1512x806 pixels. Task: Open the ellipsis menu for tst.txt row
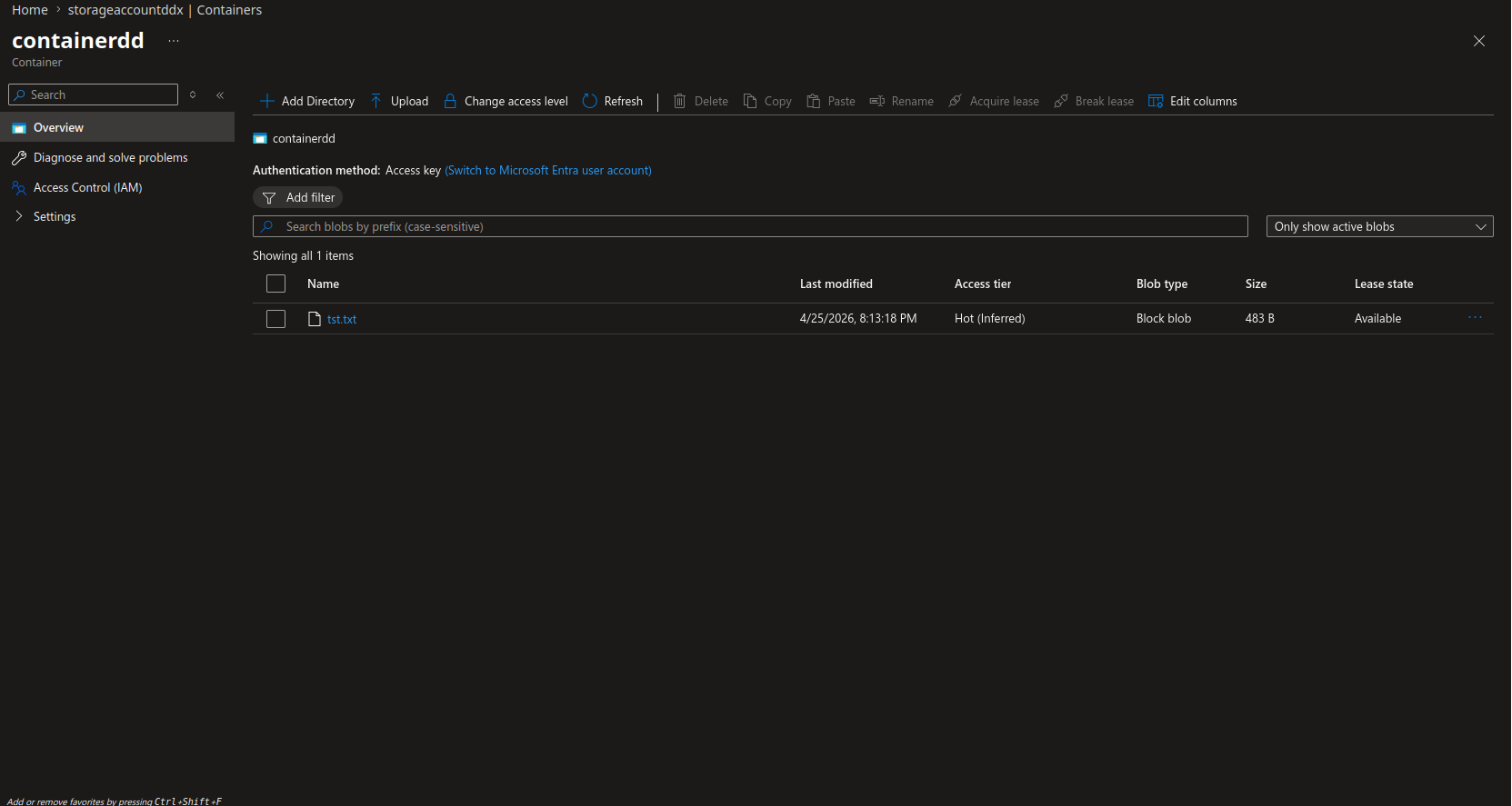[x=1475, y=318]
